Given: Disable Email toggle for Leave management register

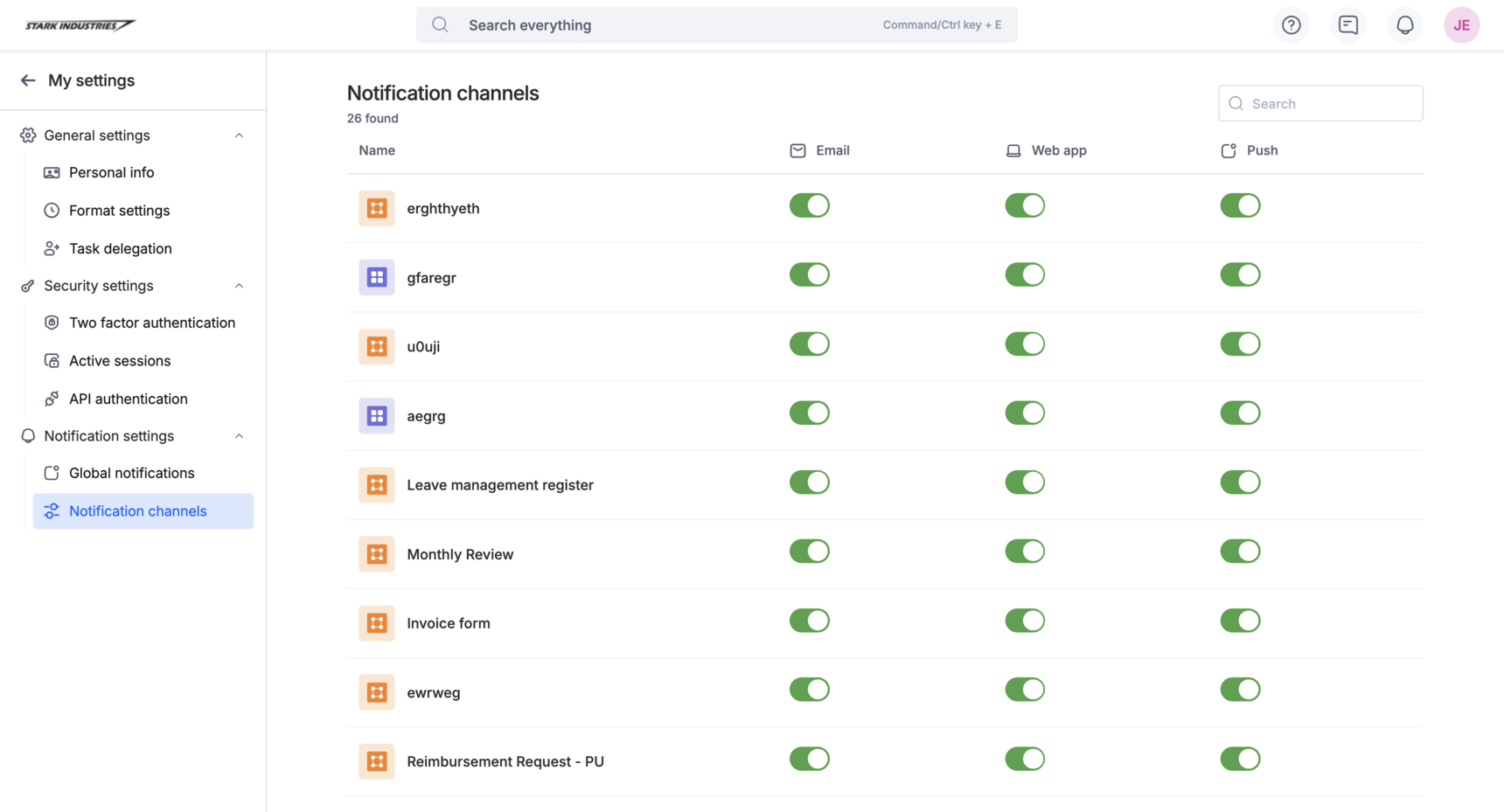Looking at the screenshot, I should 809,482.
